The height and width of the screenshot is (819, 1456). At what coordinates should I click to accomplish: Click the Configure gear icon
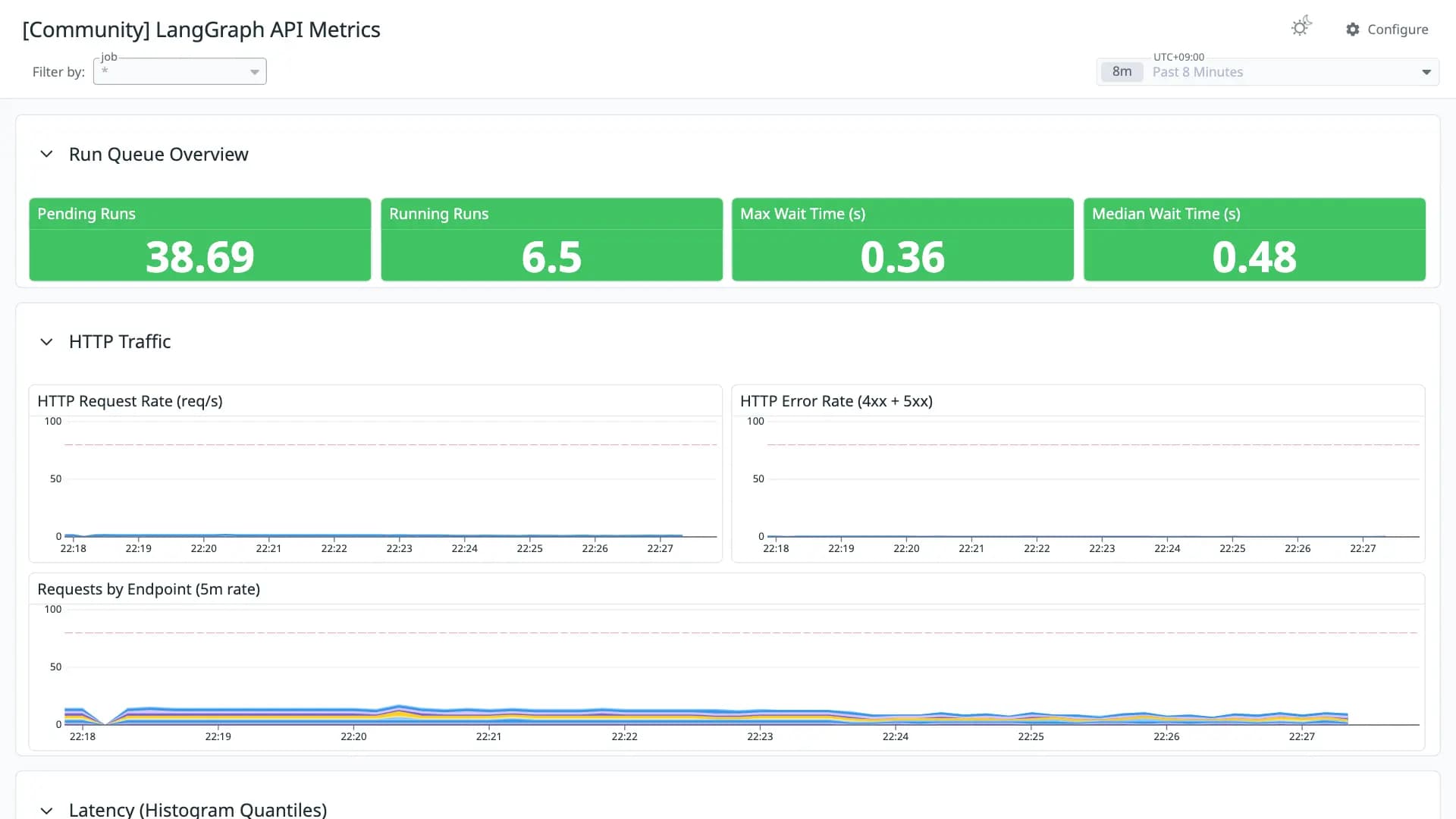[x=1353, y=30]
